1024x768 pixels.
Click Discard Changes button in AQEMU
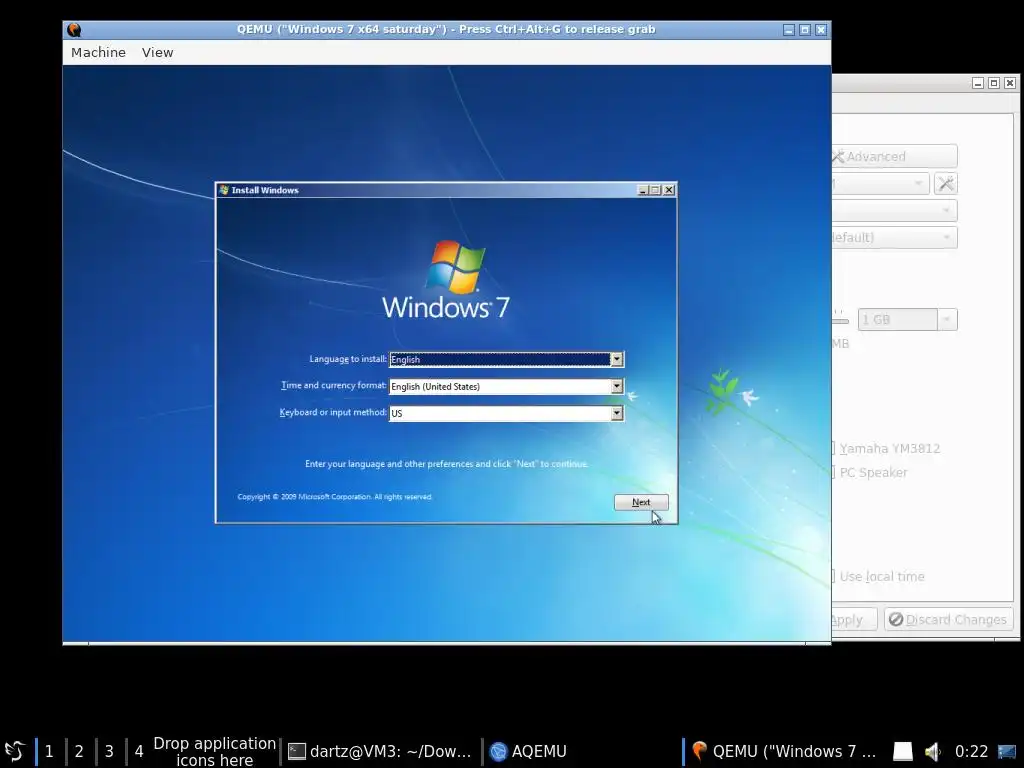[948, 619]
